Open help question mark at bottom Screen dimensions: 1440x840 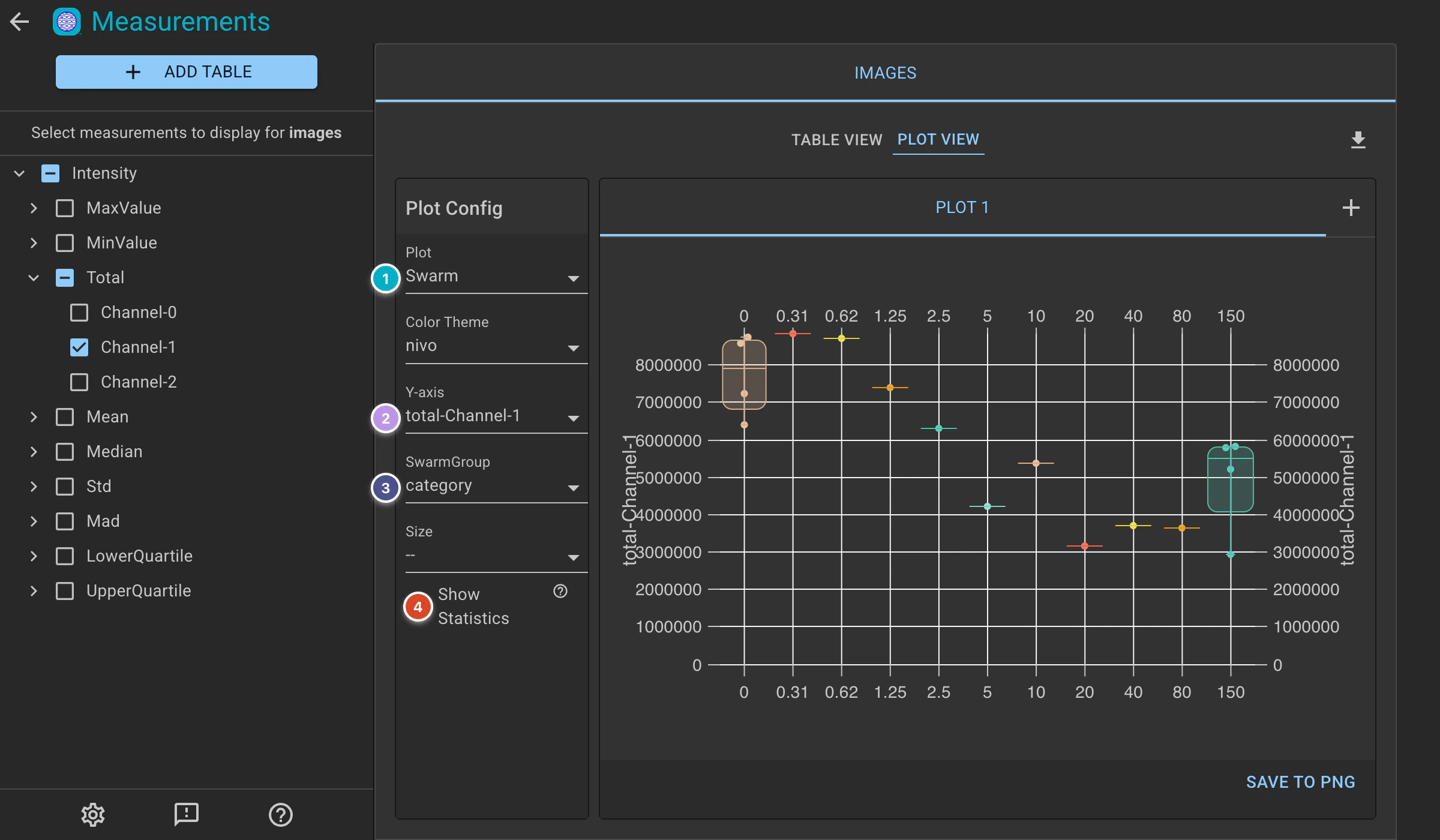280,814
